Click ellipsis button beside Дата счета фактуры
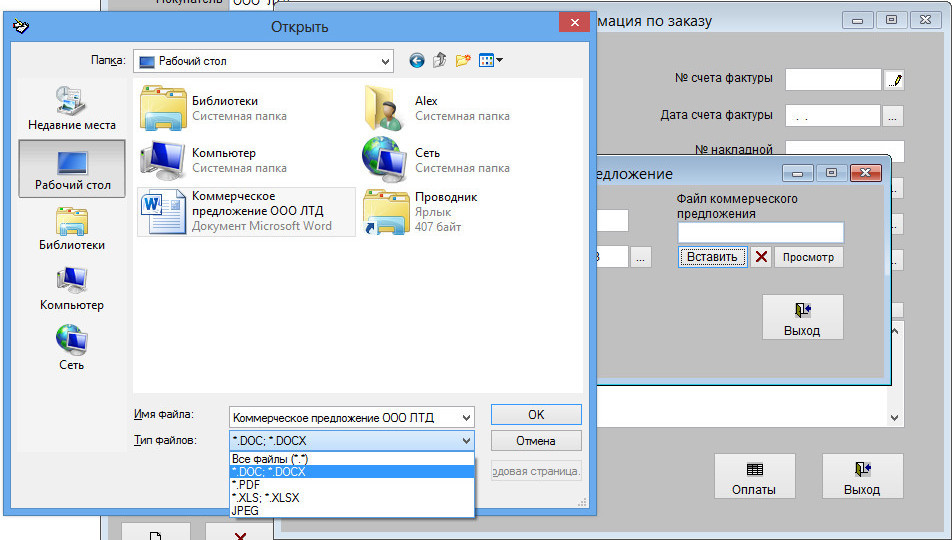Screen dimensions: 952x540 coord(892,116)
